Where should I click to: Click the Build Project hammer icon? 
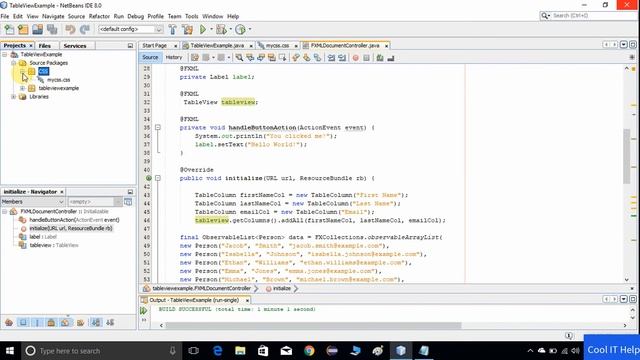click(173, 29)
